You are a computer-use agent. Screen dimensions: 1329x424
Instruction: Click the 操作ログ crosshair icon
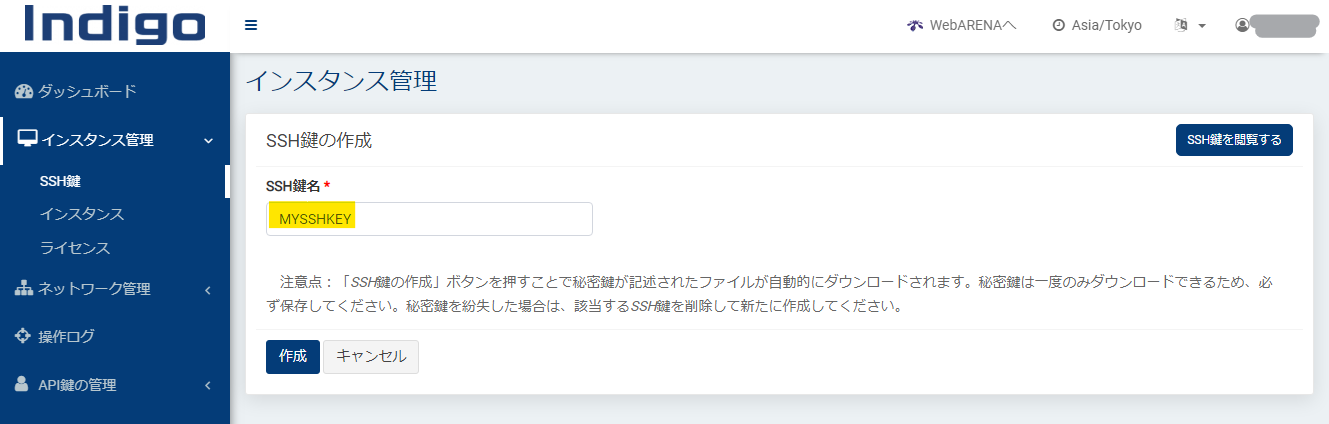coord(24,336)
